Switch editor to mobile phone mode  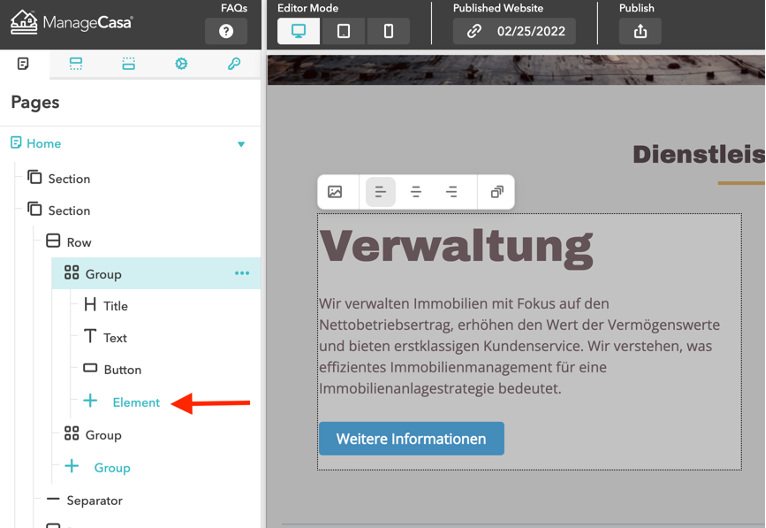388,31
